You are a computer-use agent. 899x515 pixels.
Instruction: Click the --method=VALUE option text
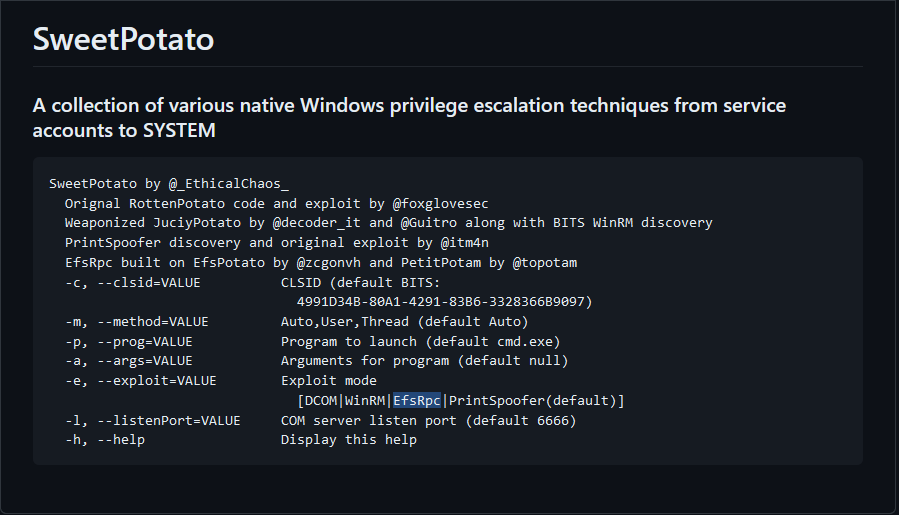pos(153,322)
